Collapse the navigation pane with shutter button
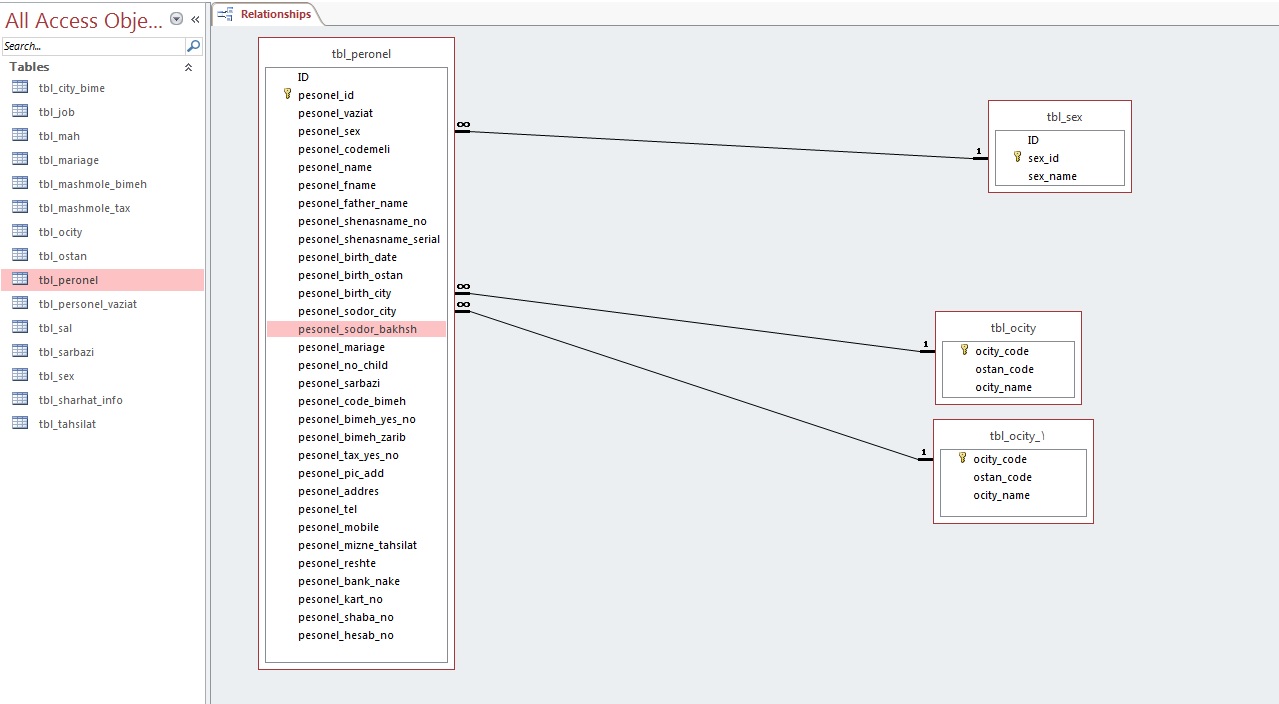The height and width of the screenshot is (704, 1279). pyautogui.click(x=195, y=19)
